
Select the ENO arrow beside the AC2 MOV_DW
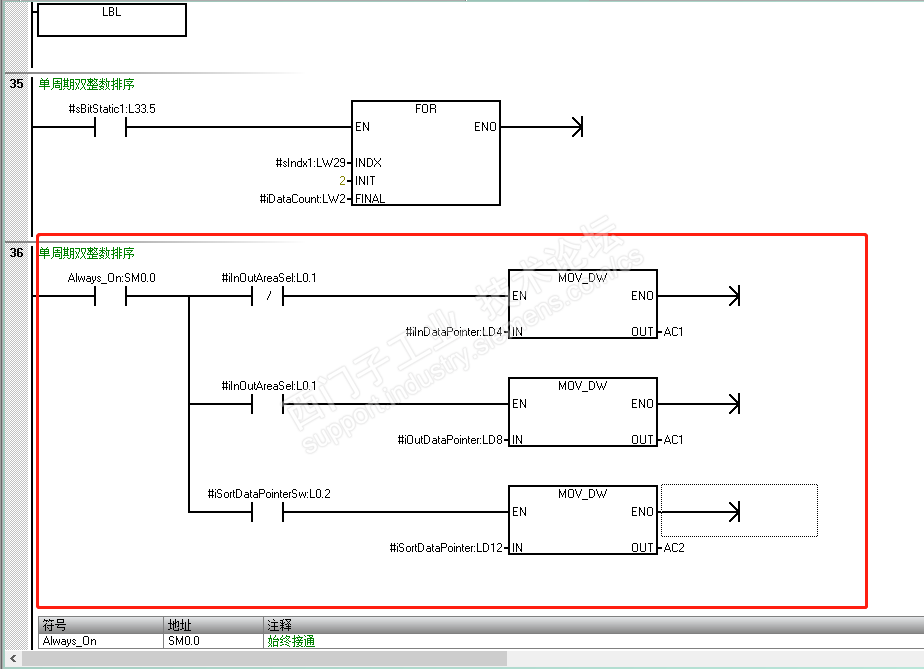click(734, 512)
